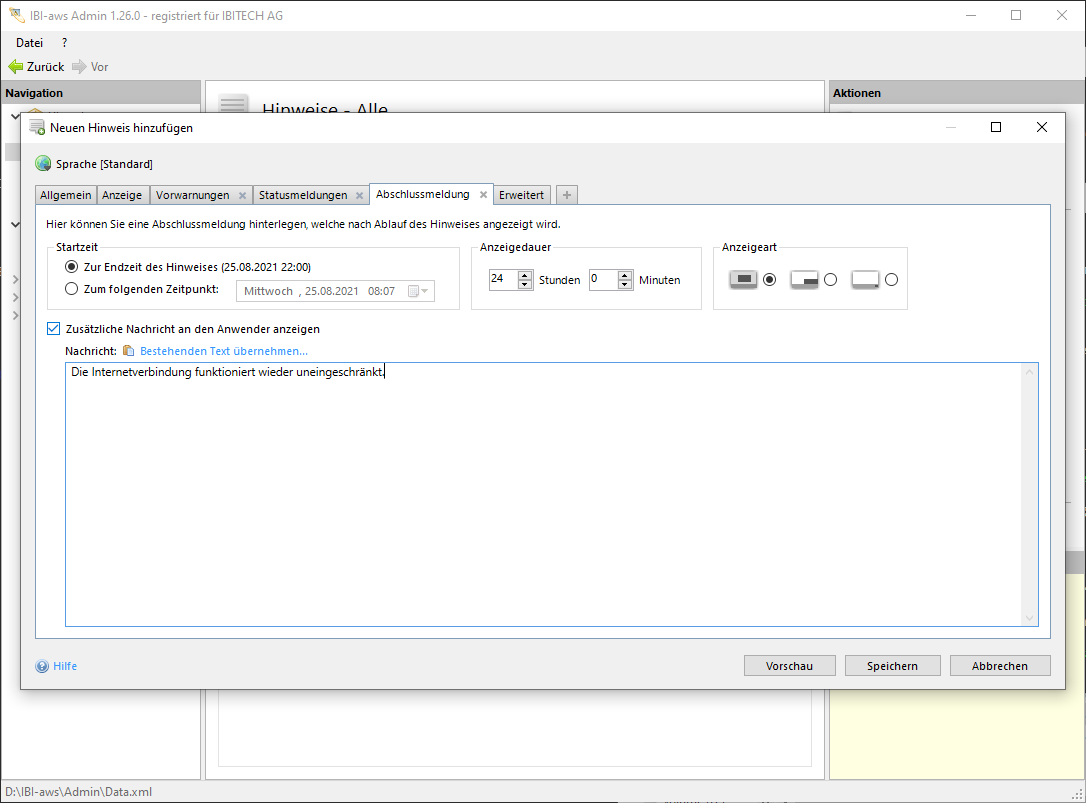The height and width of the screenshot is (803, 1086).
Task: Close the Statusmeldungen tab using its x
Action: pyautogui.click(x=359, y=195)
